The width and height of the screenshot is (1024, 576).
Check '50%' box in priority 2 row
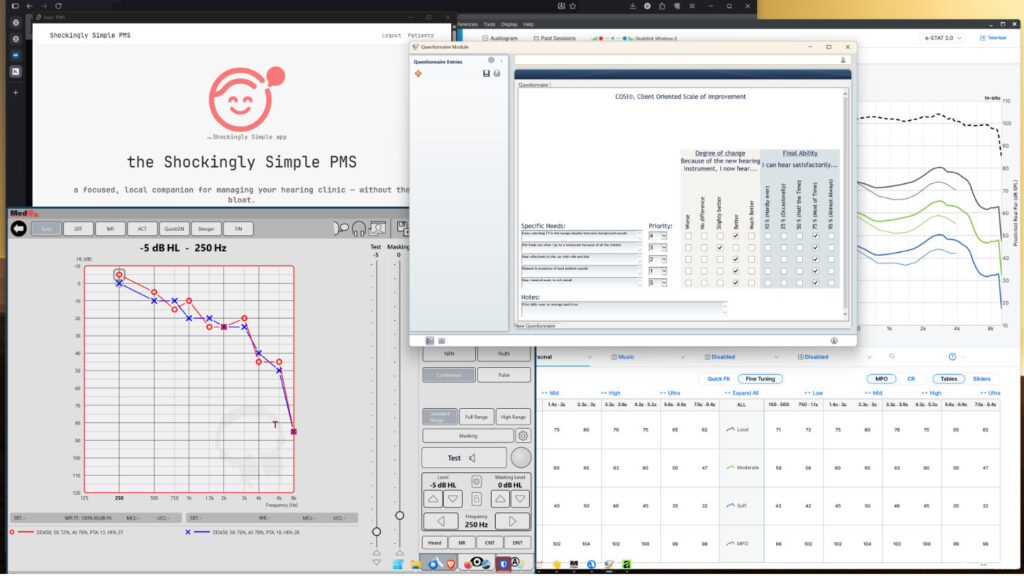coord(799,259)
